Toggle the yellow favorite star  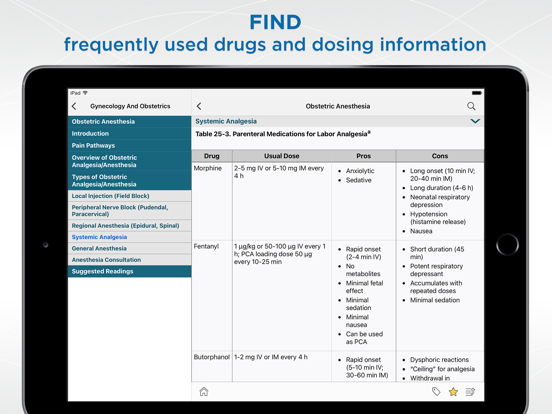453,391
